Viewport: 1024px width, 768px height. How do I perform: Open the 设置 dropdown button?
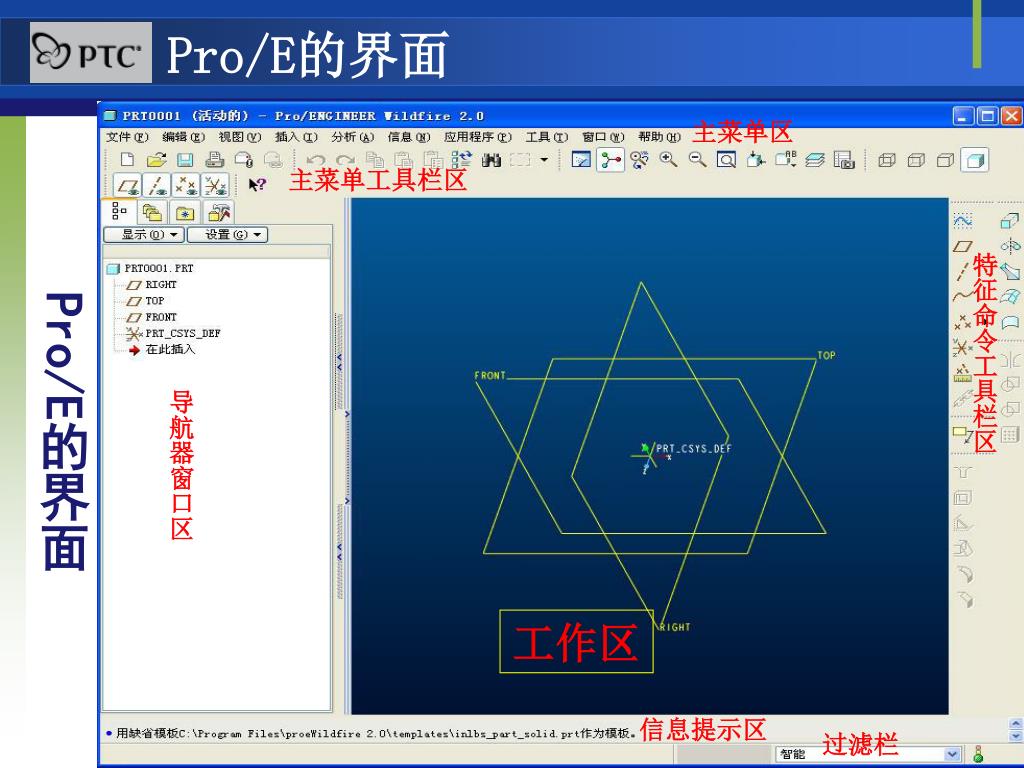pos(227,234)
